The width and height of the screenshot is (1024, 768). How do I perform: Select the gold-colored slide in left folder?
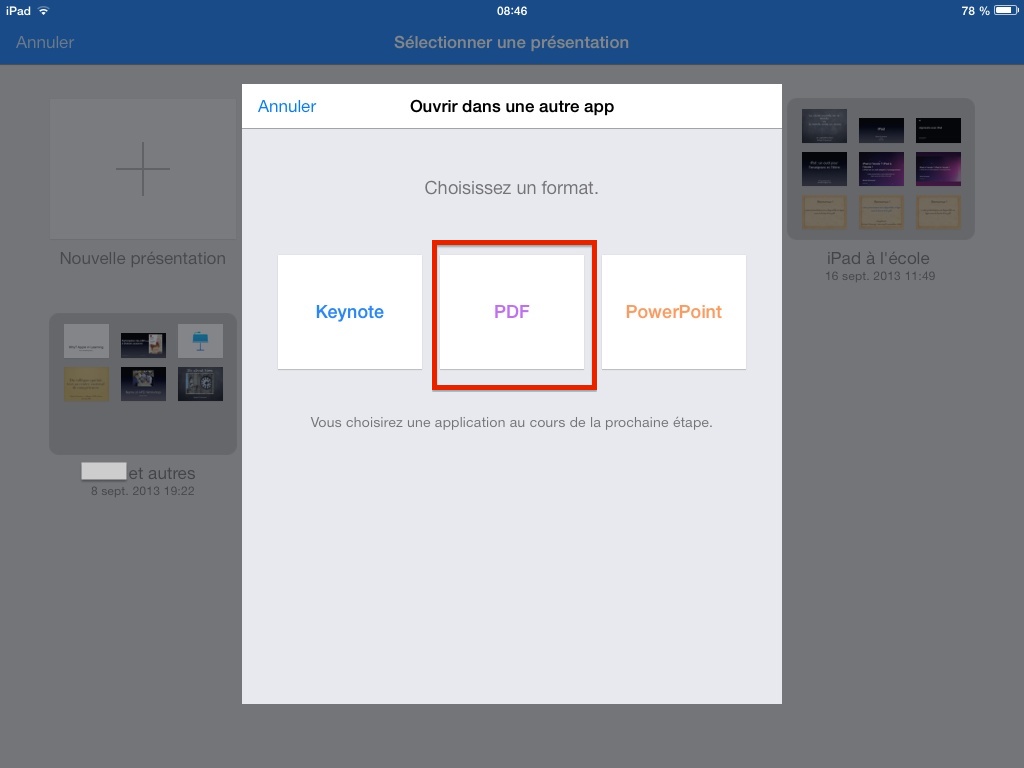(86, 384)
